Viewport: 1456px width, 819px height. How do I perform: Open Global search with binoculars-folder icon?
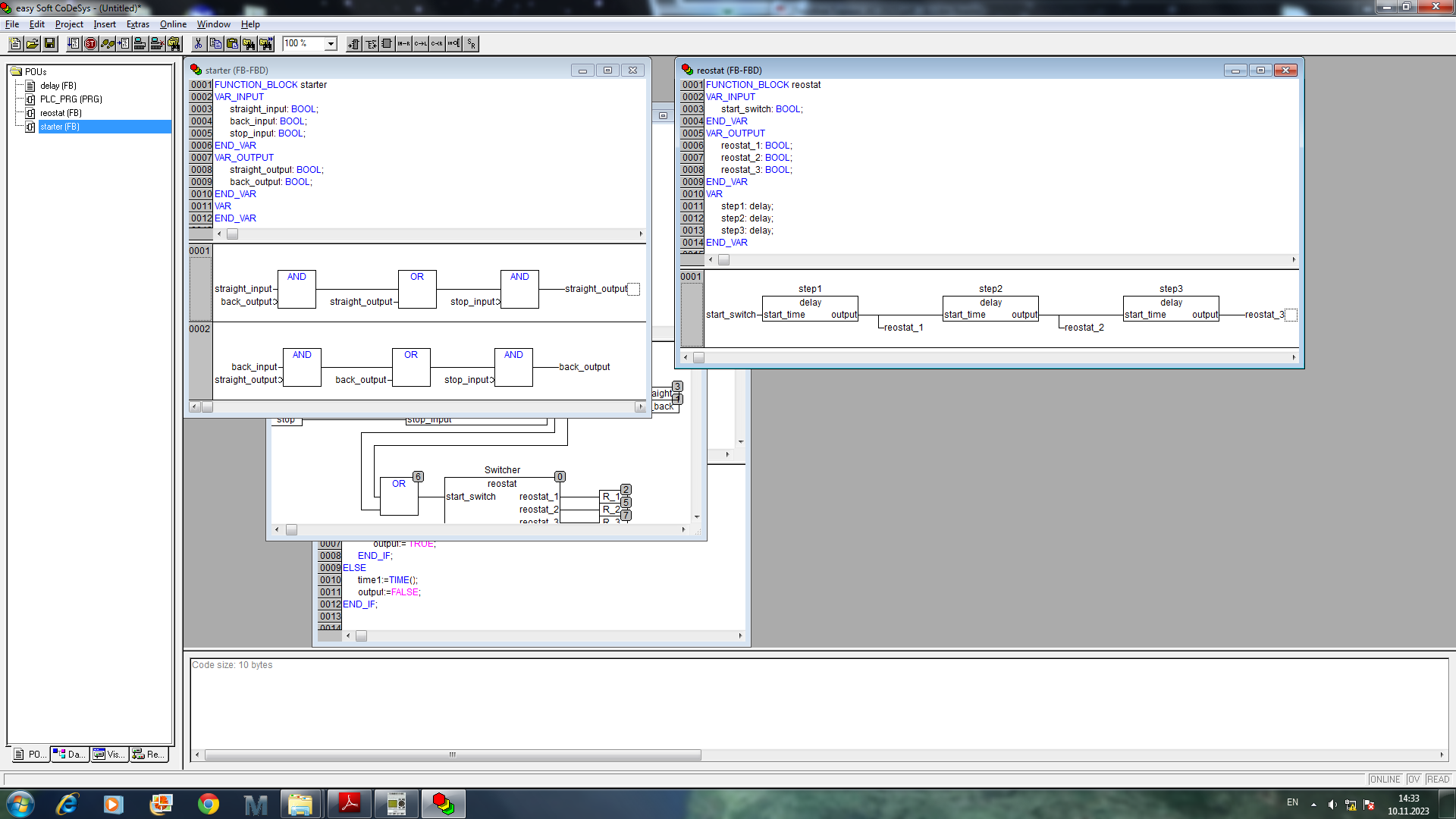coord(174,43)
